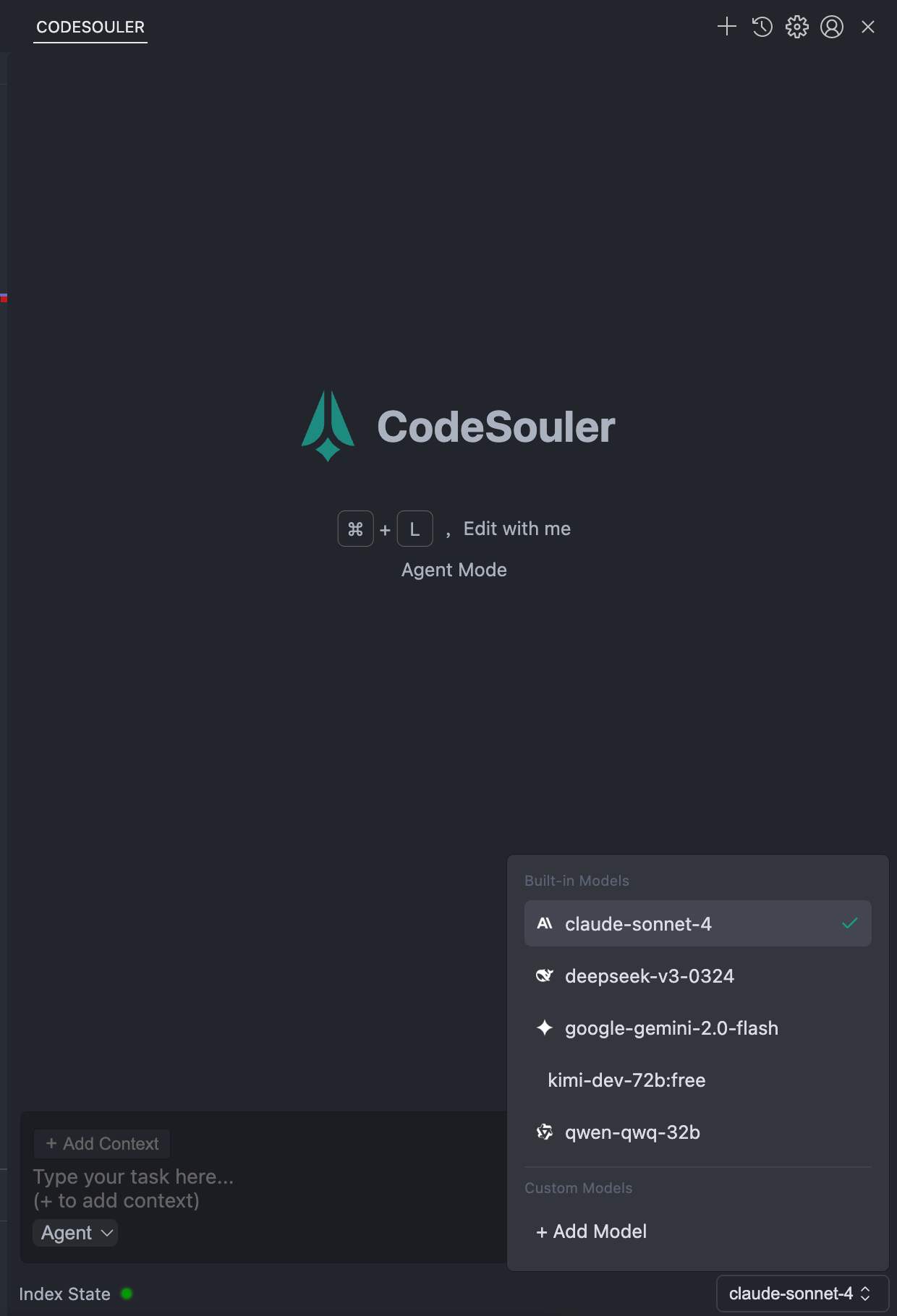Click the green Index State indicator

coord(127,1294)
